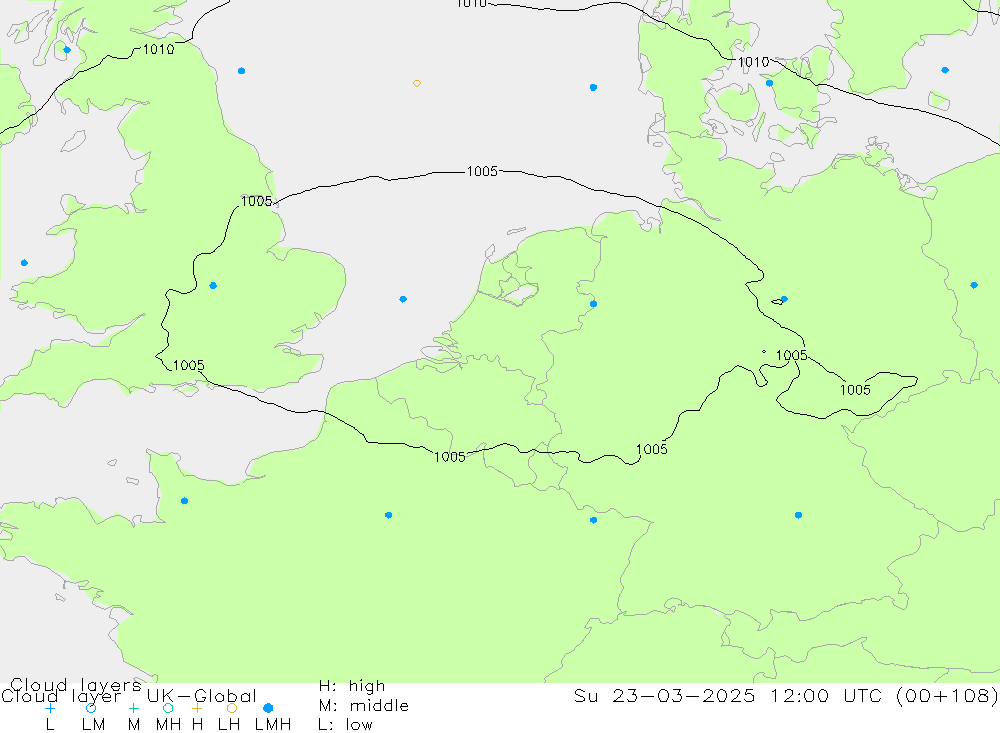This screenshot has width=1000, height=733.
Task: Click the 1010 isobar label over Scotland
Action: click(x=158, y=50)
